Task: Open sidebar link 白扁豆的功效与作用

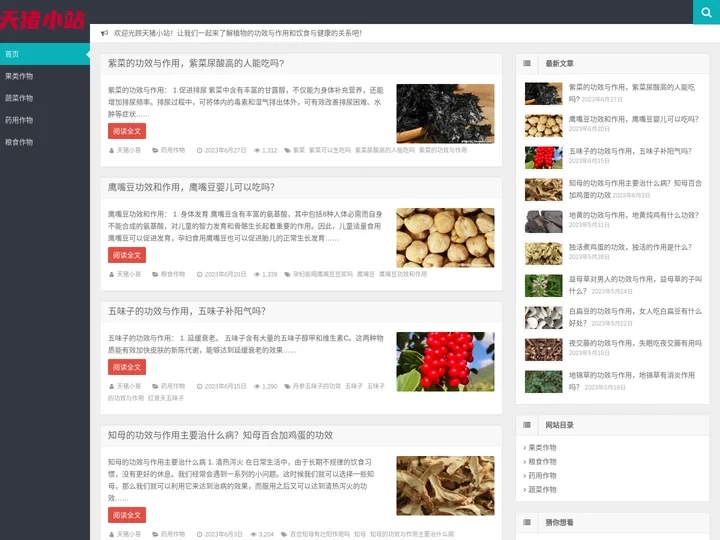Action: [636, 317]
